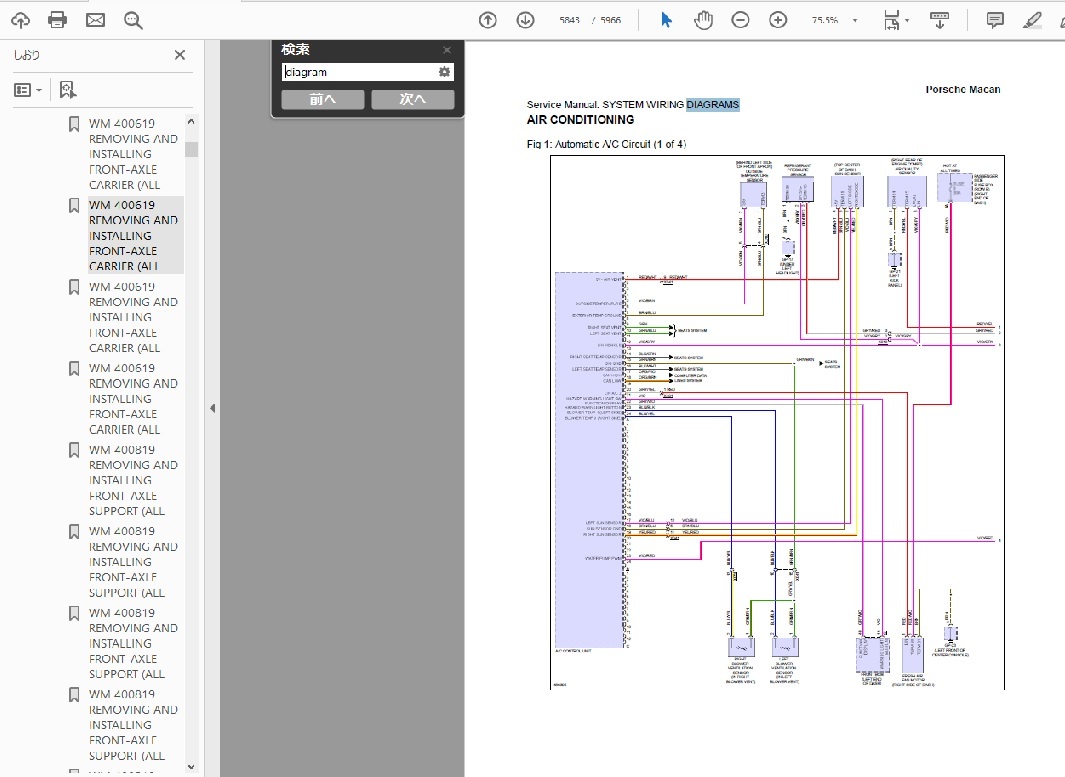Click the upload to cloud icon
1065x777 pixels.
pyautogui.click(x=20, y=20)
